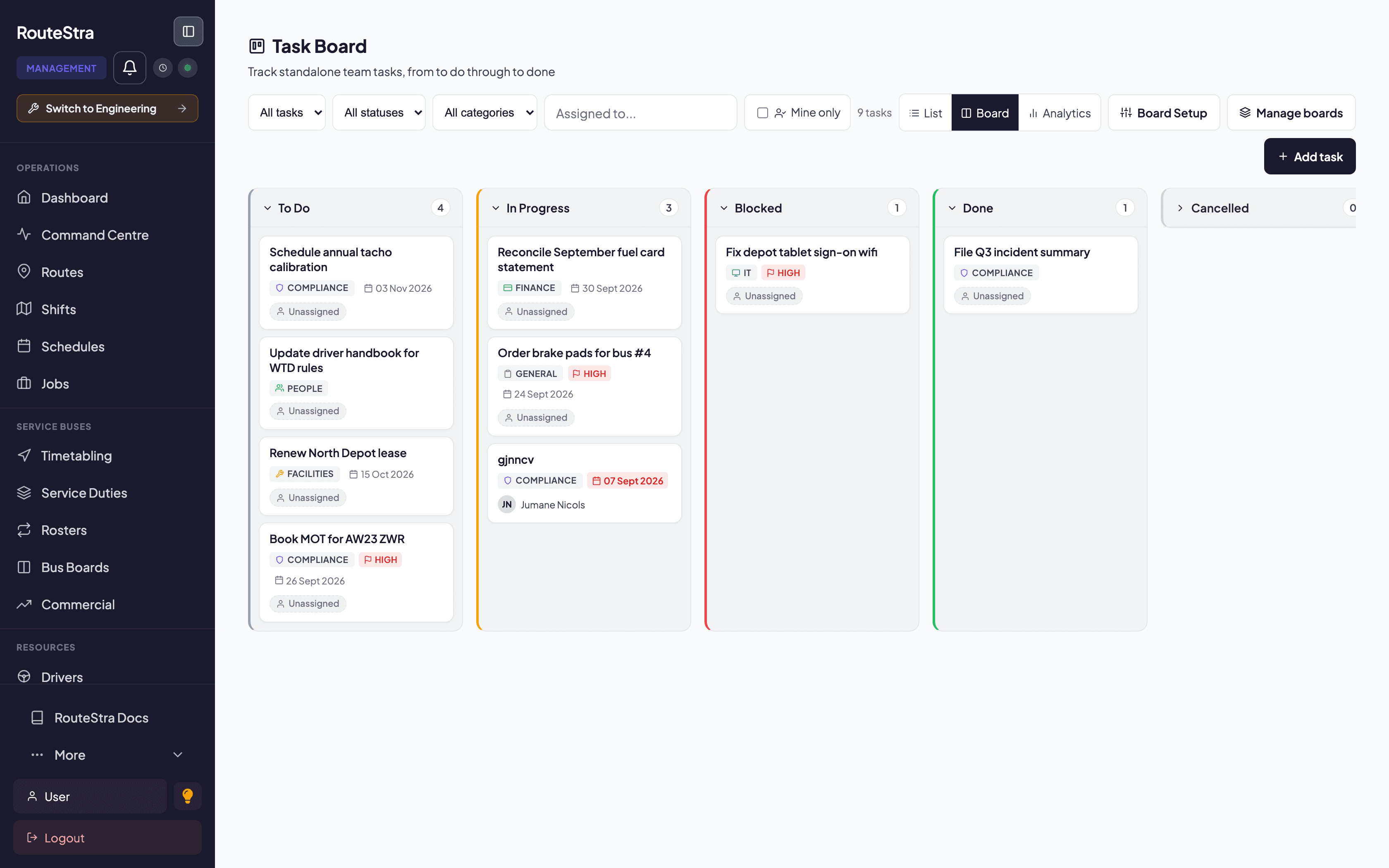
Task: Open Update driver handbook for WTD rules card
Action: pyautogui.click(x=356, y=383)
